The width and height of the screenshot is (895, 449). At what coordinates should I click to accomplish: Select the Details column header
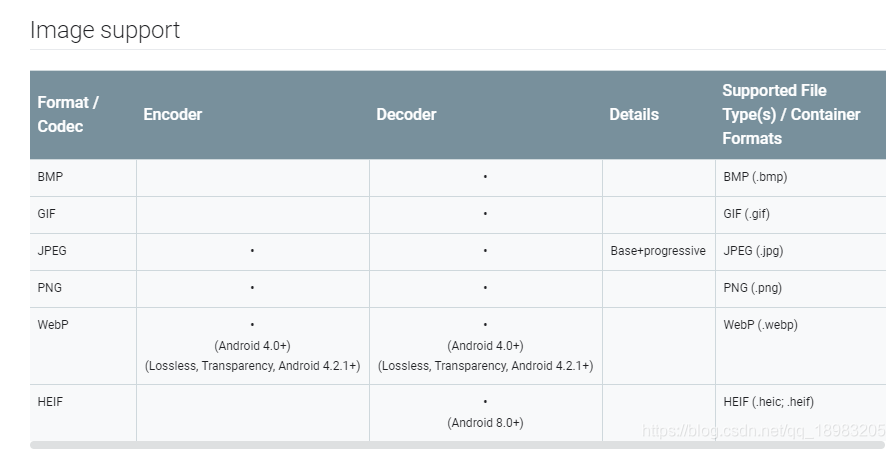[634, 114]
